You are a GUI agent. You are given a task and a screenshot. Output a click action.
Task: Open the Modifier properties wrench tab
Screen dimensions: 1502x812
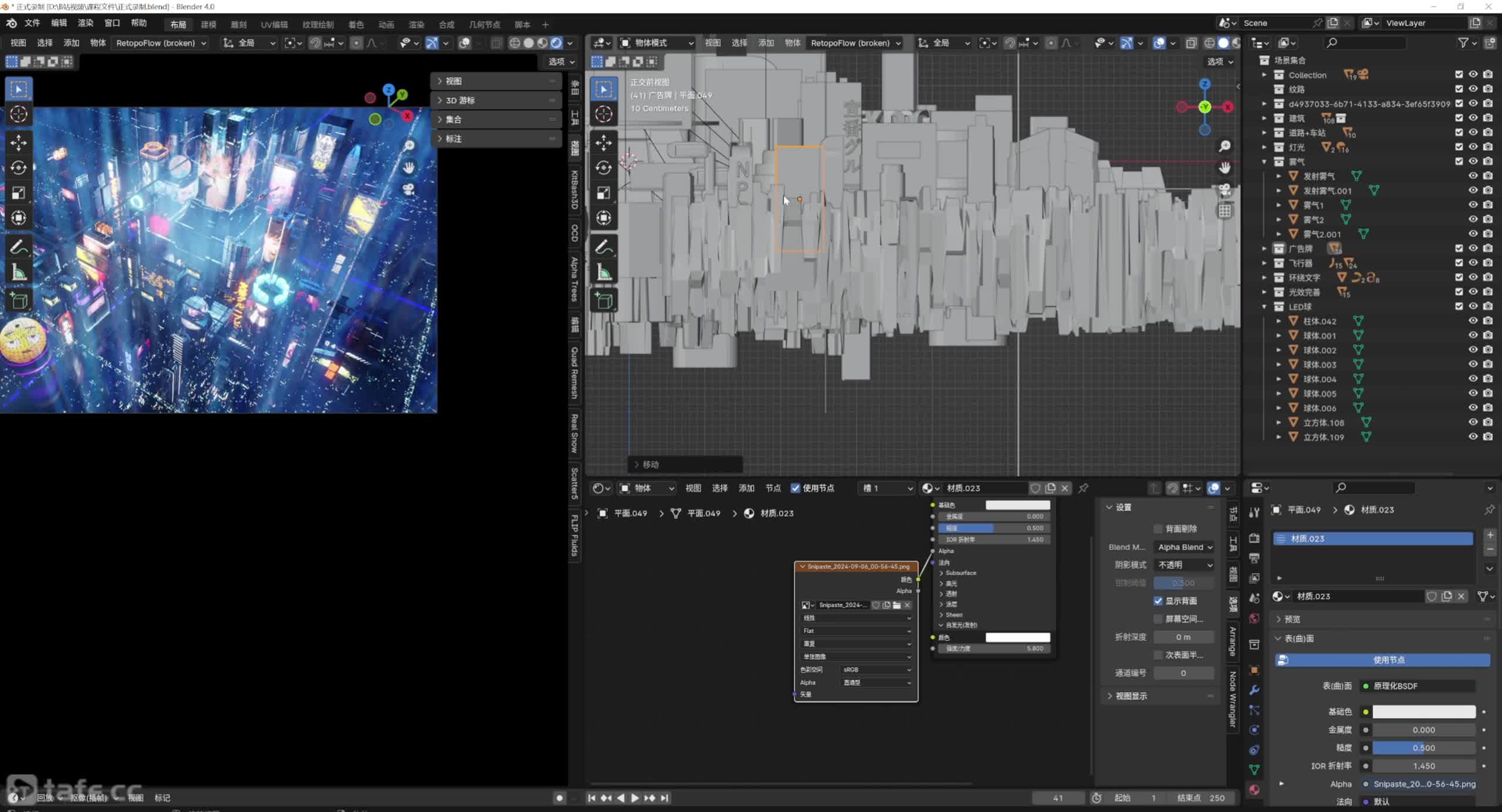tap(1254, 691)
